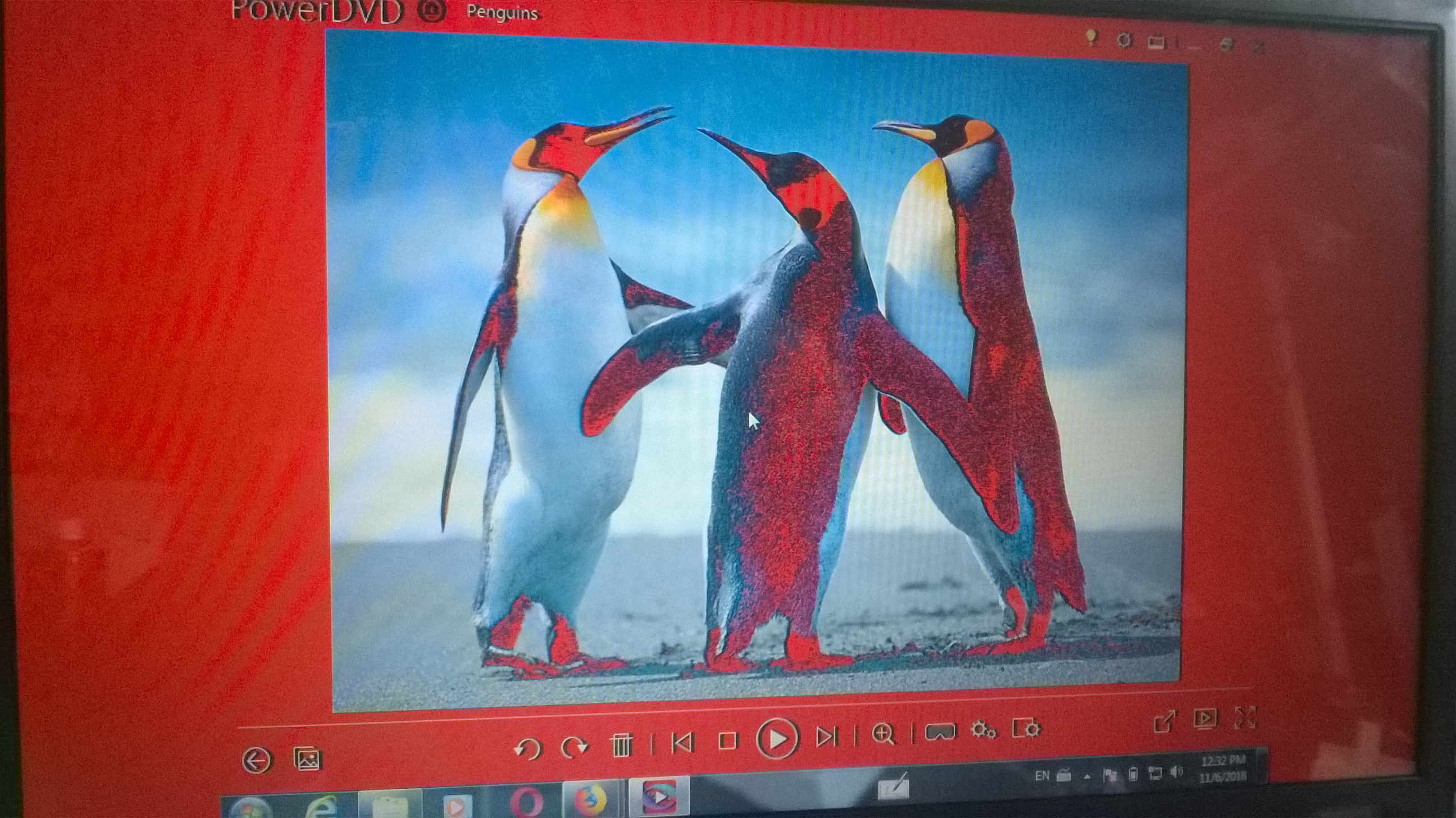Open the gear settings in title bar
This screenshot has width=1456, height=818.
pos(1124,40)
